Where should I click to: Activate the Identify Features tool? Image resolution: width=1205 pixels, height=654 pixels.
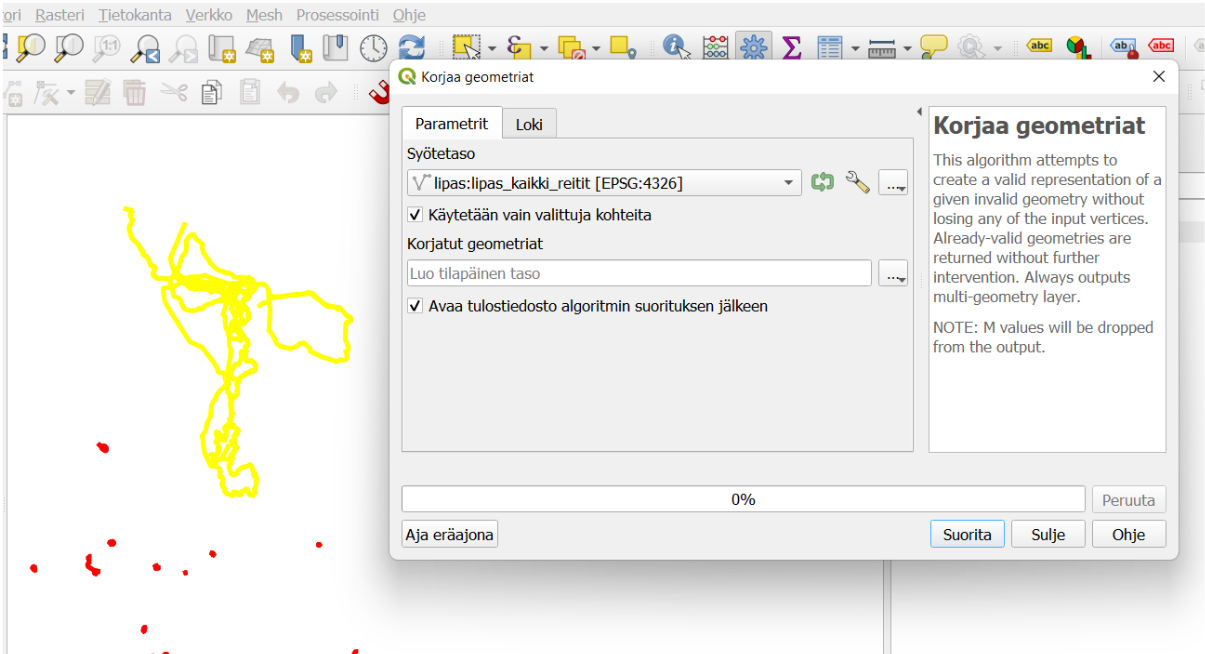[x=677, y=47]
